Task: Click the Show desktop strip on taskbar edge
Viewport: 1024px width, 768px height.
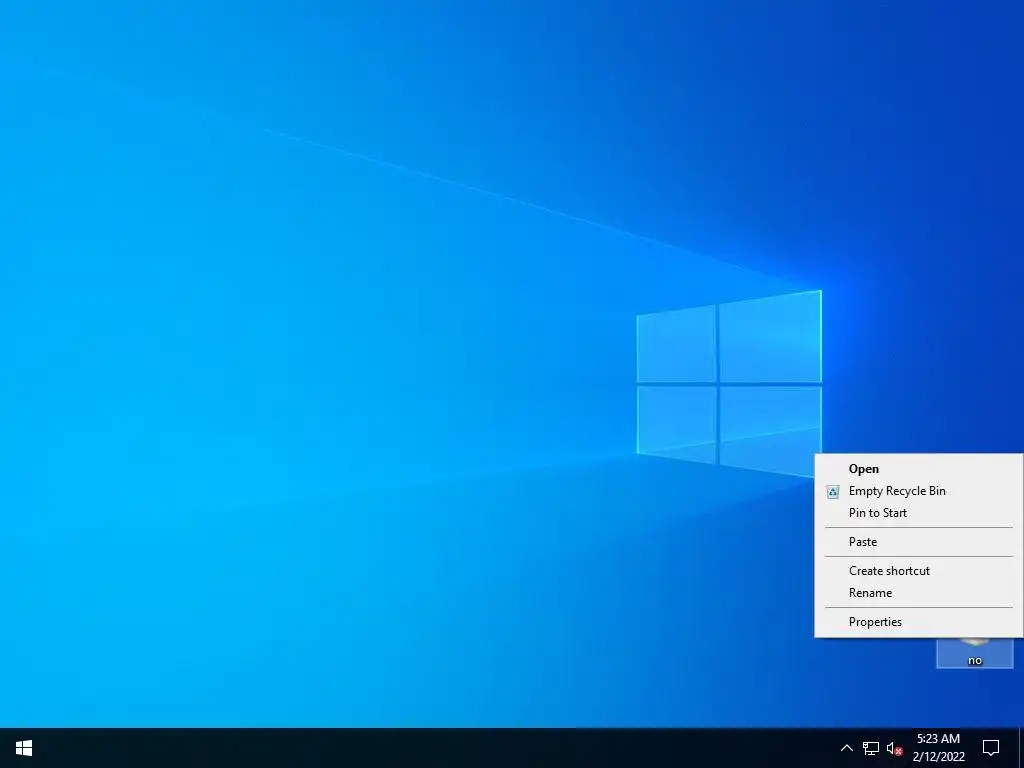Action: pos(1021,748)
